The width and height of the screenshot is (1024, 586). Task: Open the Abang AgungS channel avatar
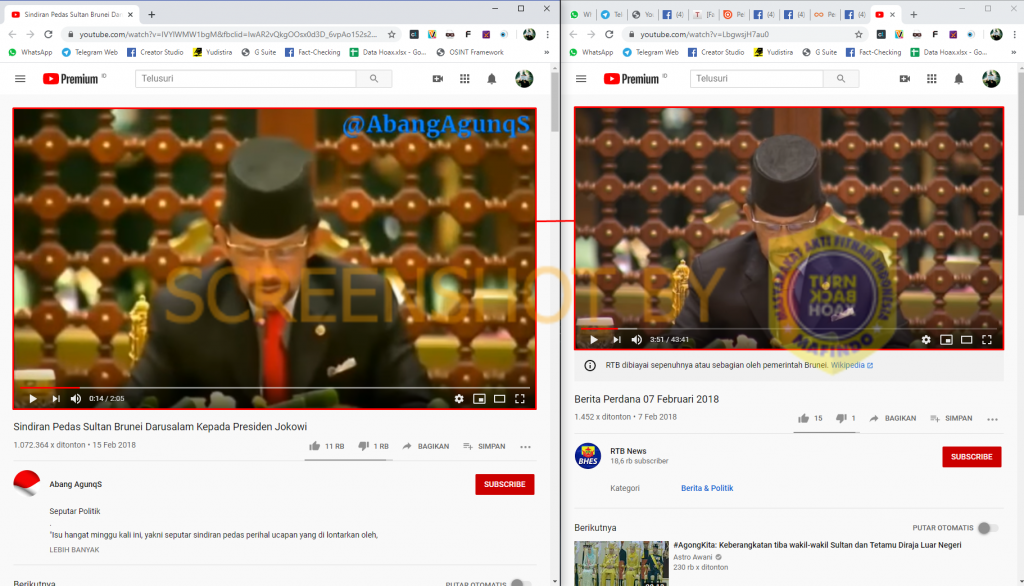pos(26,483)
